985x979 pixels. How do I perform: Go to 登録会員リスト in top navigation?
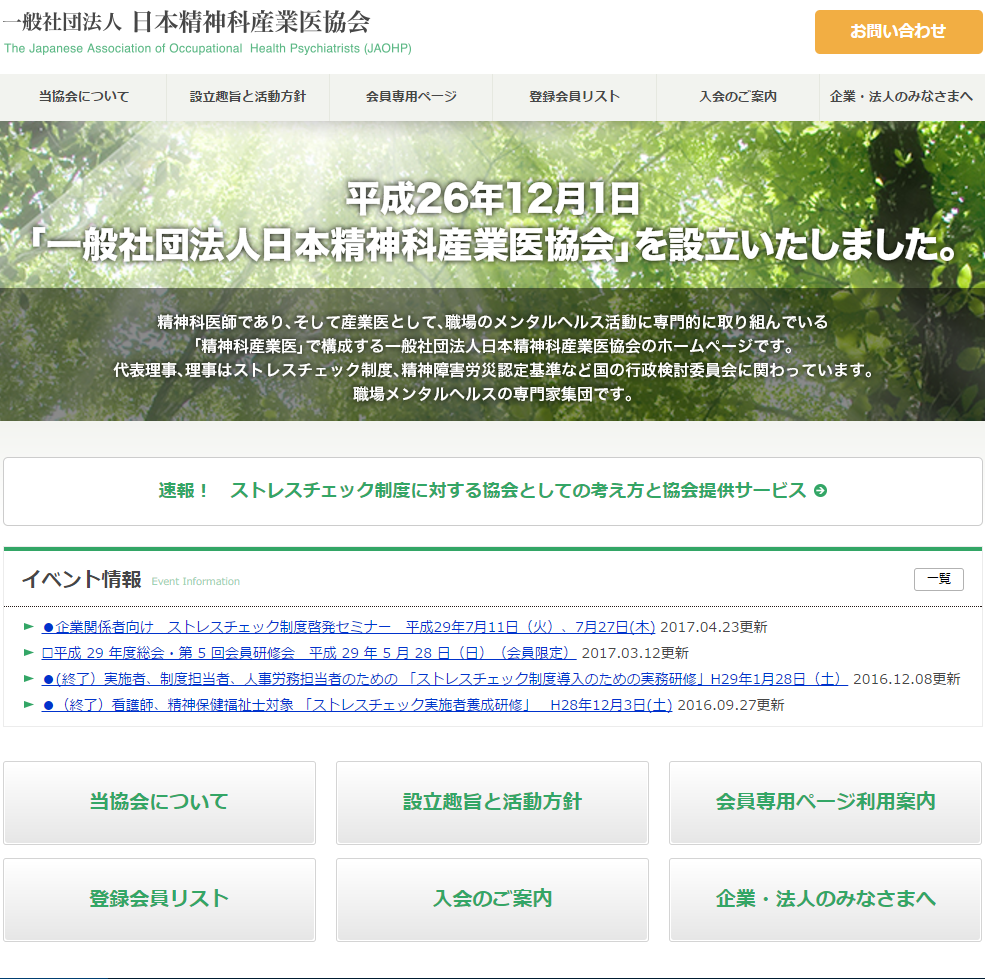[574, 97]
